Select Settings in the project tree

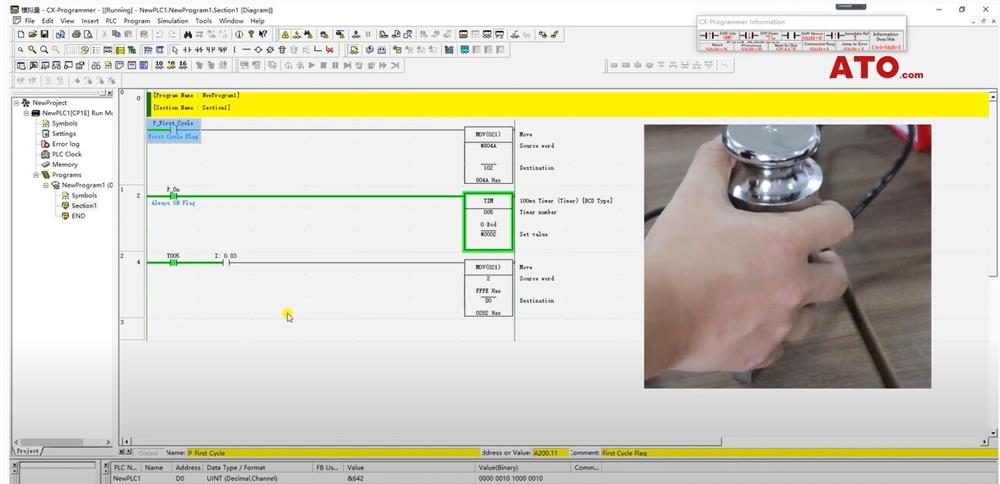click(64, 134)
